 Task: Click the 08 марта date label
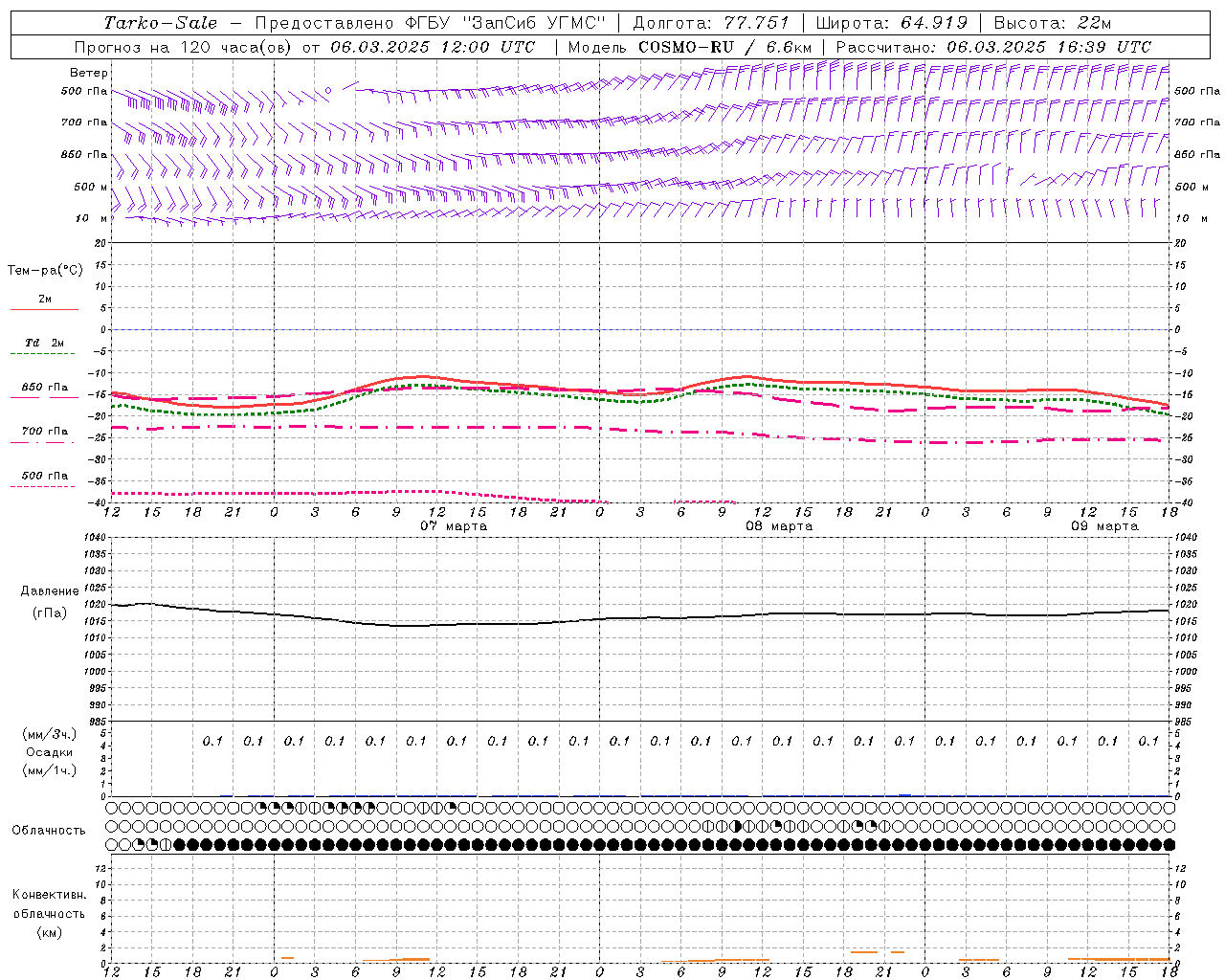(779, 526)
